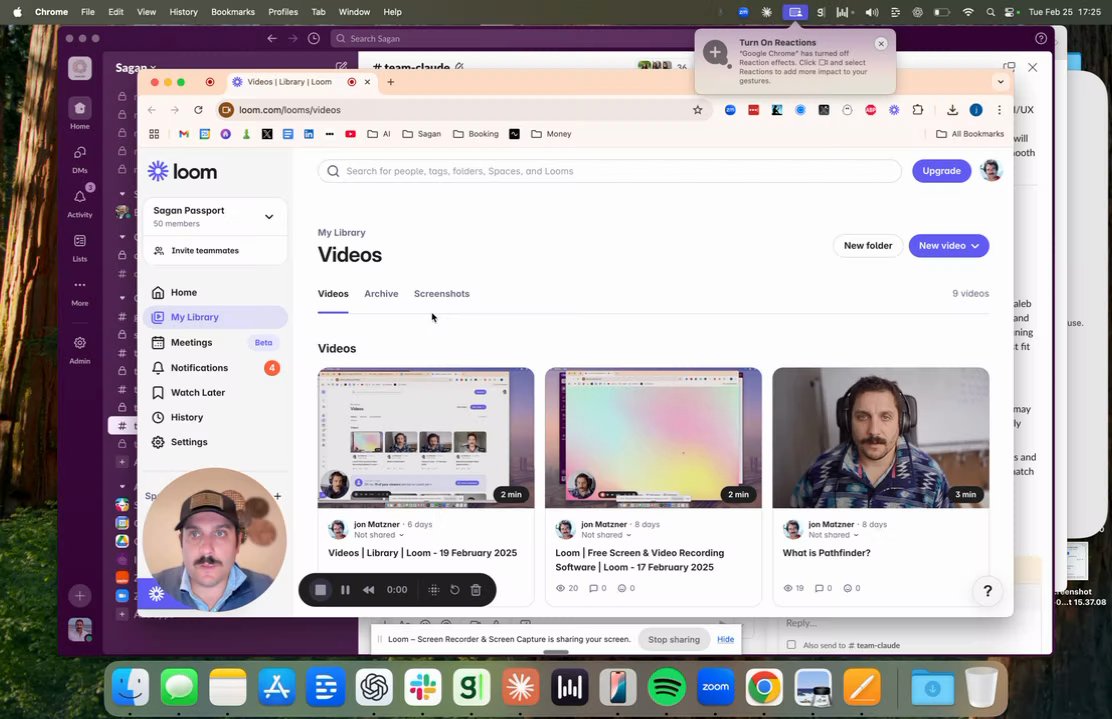Open the Loom help question mark

(x=987, y=591)
